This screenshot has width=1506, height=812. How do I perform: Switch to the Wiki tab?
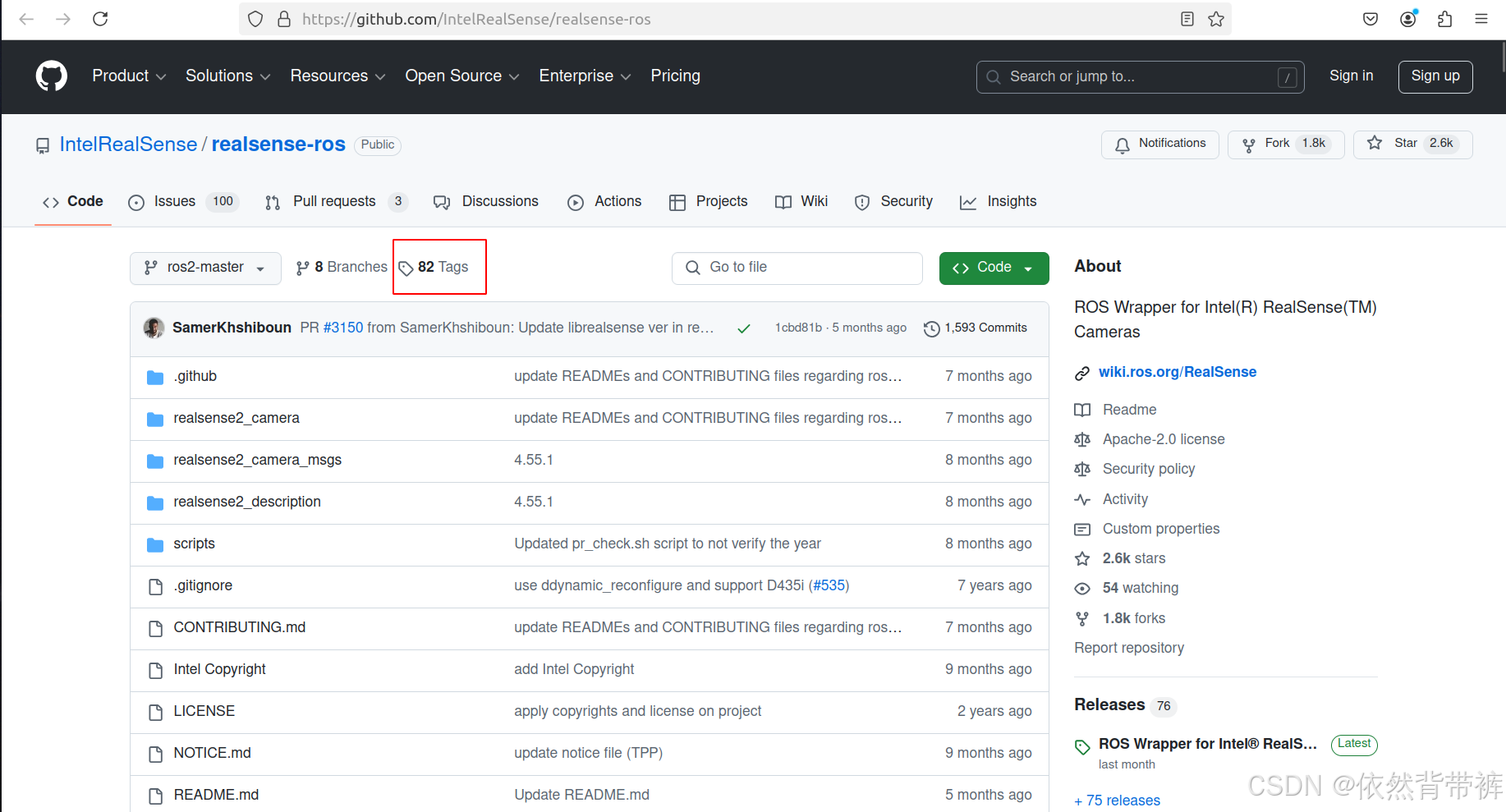coord(801,202)
